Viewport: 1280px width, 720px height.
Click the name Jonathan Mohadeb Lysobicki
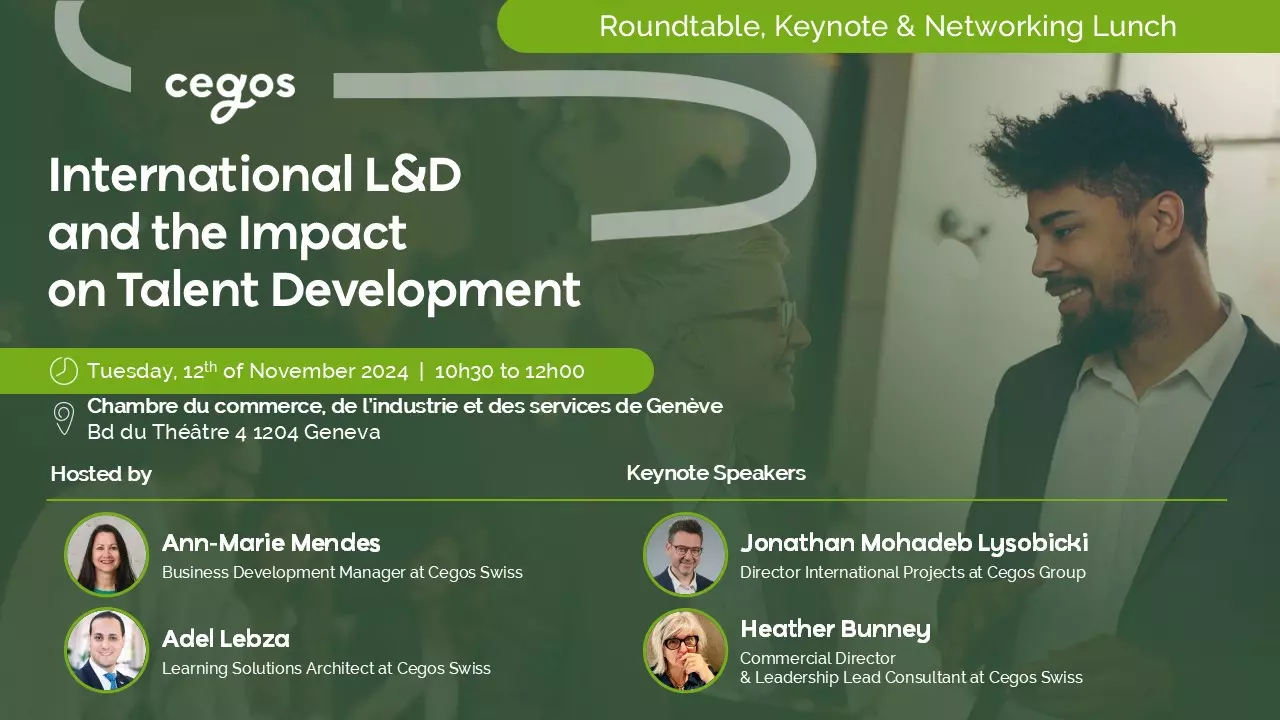click(913, 543)
